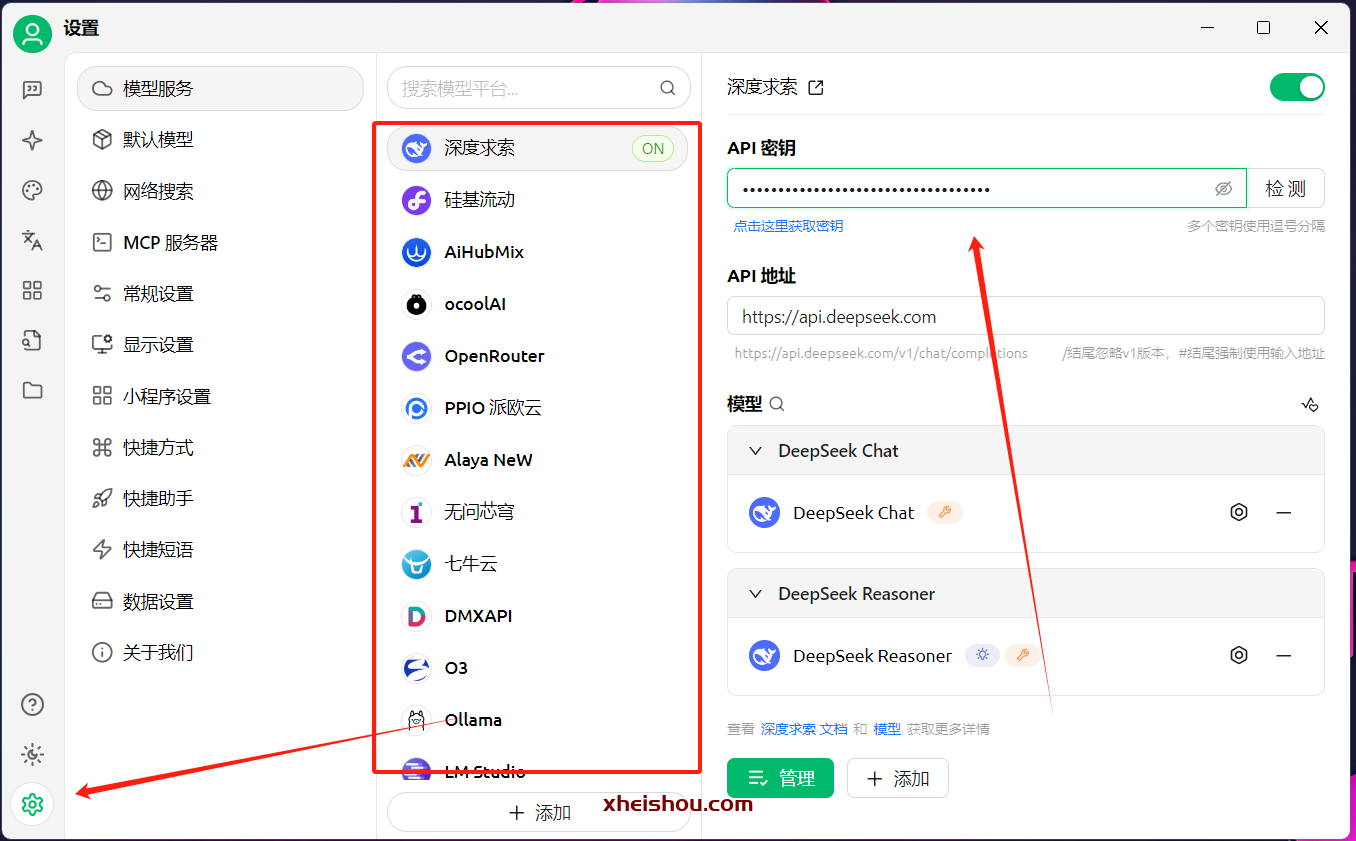This screenshot has height=841, width=1356.
Task: Click 添加 button below provider list
Action: pyautogui.click(x=539, y=812)
